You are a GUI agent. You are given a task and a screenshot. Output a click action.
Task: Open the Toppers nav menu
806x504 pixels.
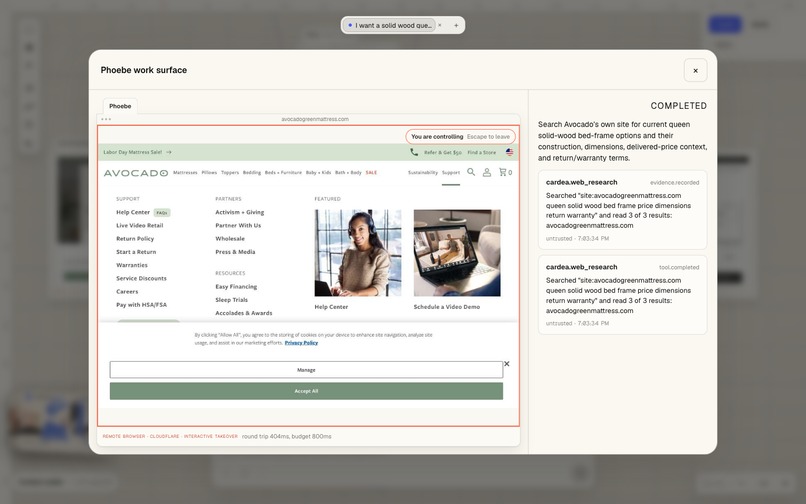(x=230, y=173)
